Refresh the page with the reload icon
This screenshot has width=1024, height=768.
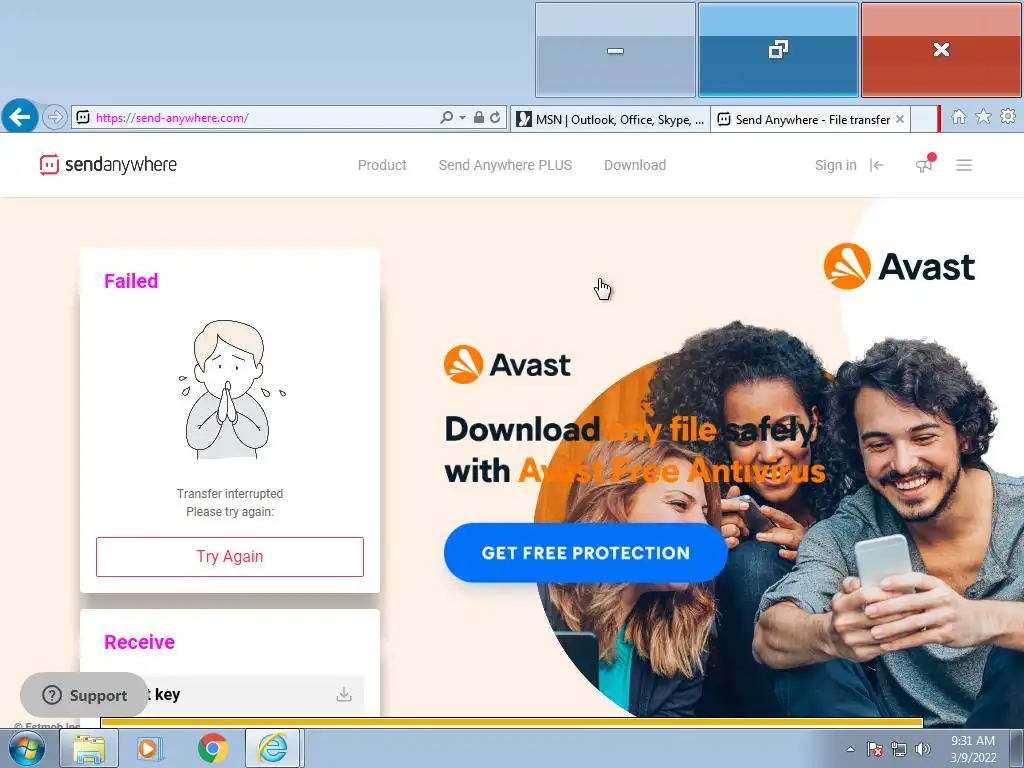click(495, 118)
